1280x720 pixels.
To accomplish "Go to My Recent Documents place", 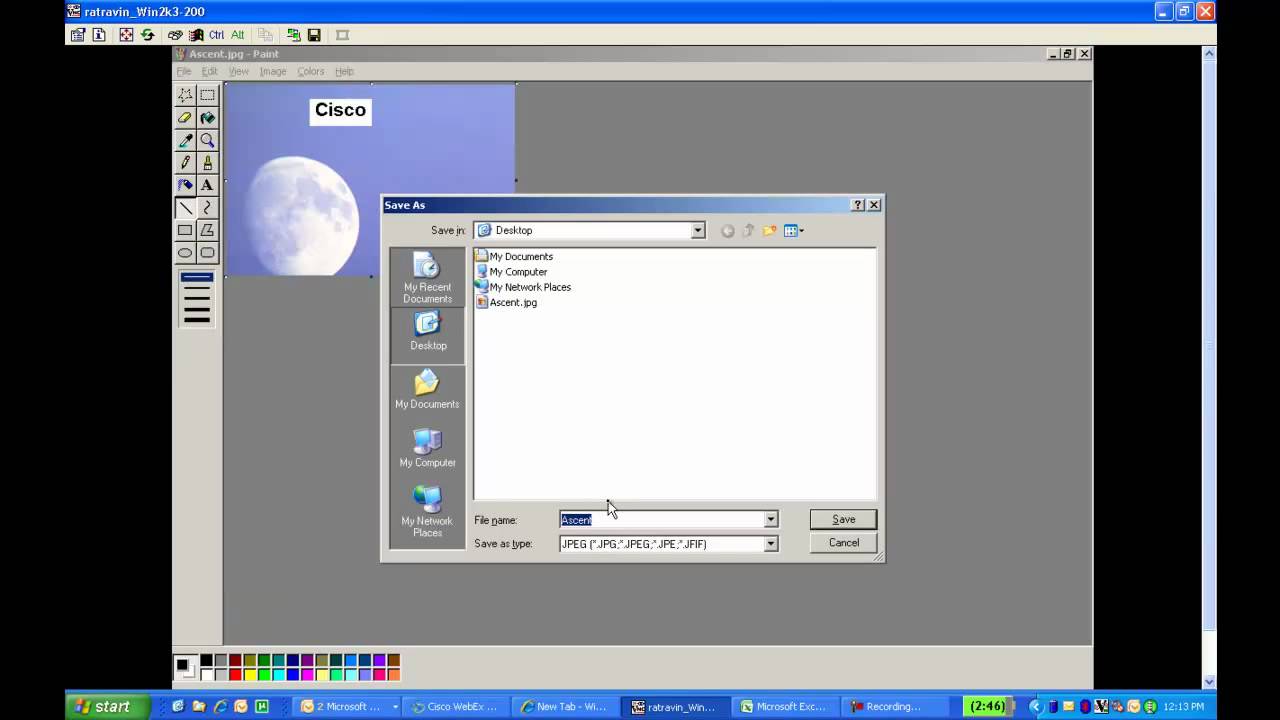I will pyautogui.click(x=427, y=278).
